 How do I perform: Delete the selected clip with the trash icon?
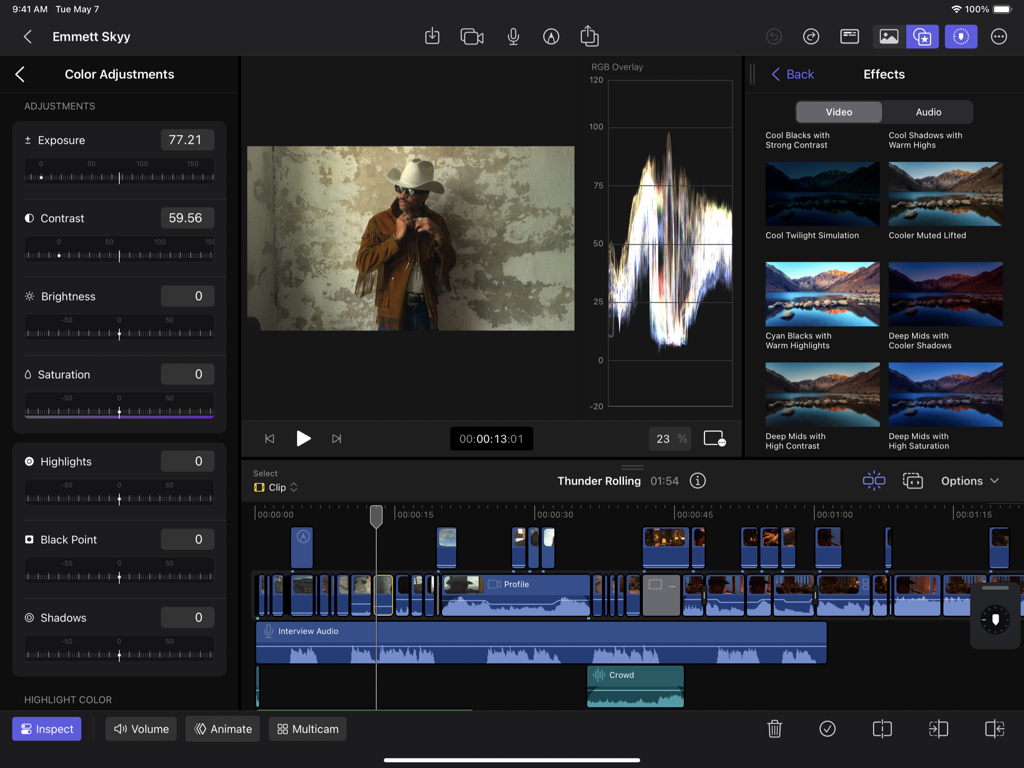pyautogui.click(x=775, y=729)
